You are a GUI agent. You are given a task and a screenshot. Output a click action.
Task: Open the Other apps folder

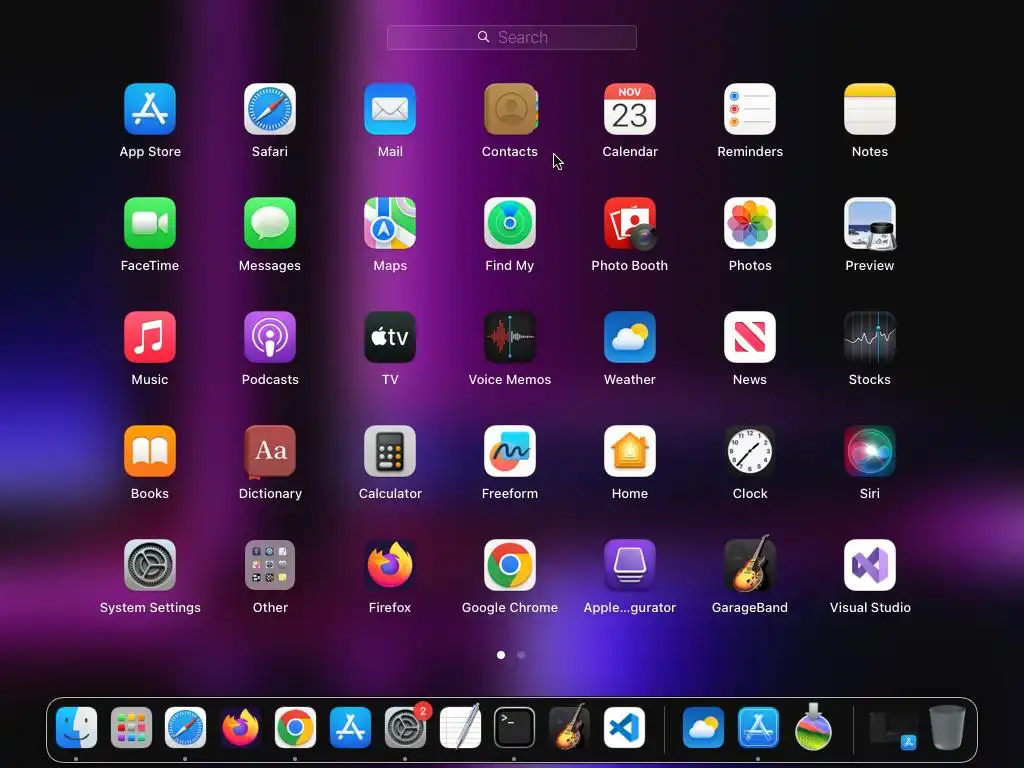click(x=270, y=565)
